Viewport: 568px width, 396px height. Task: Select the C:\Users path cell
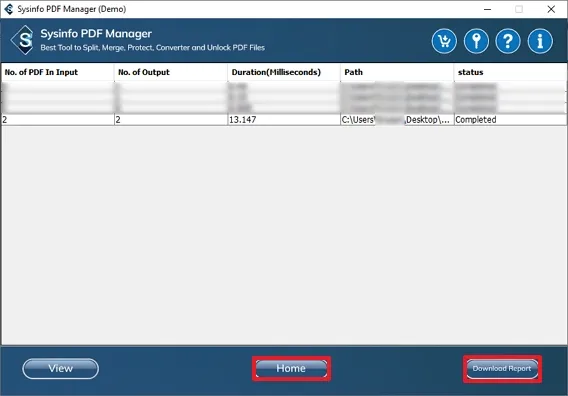point(397,120)
